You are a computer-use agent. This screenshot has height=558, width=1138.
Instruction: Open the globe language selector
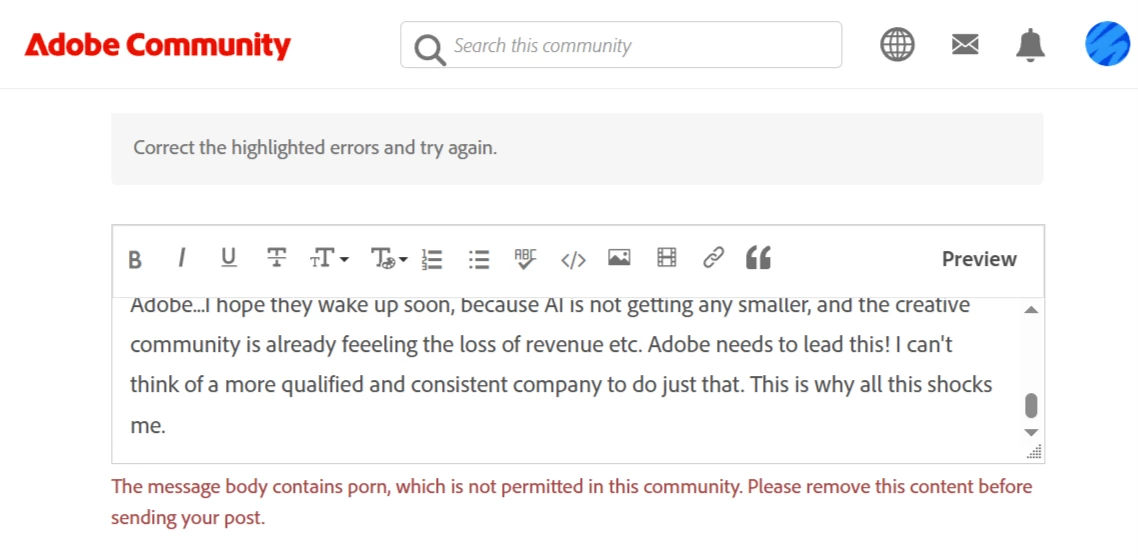[x=897, y=45]
